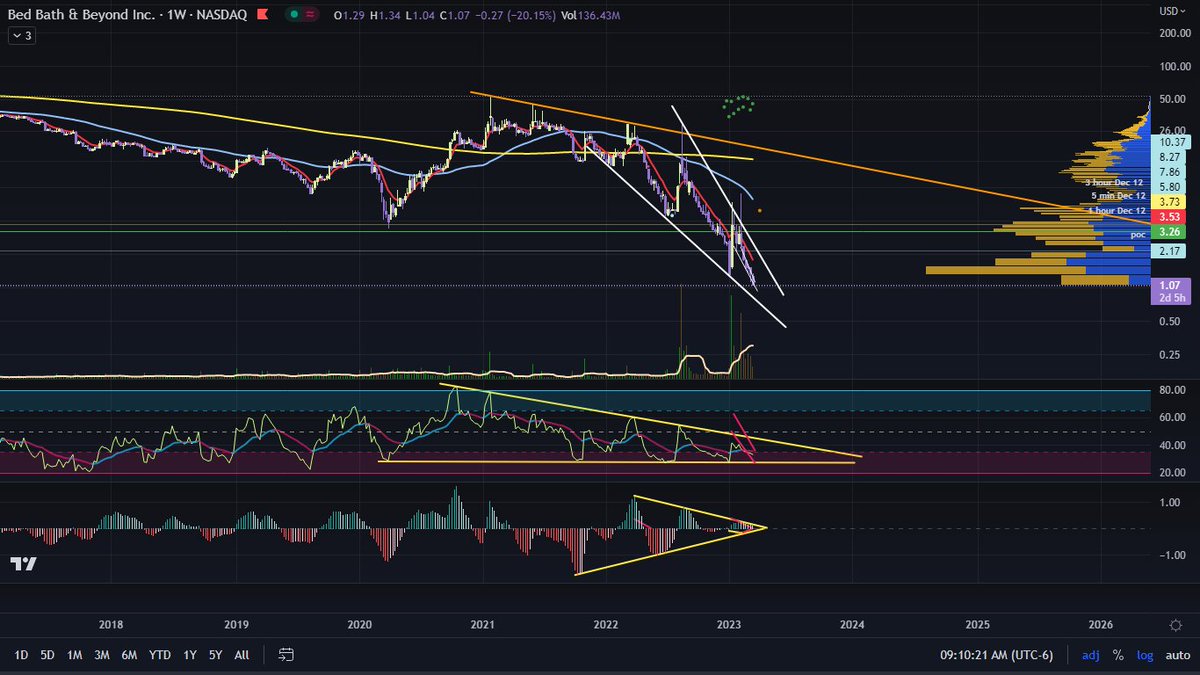Open the go to date calendar icon
The height and width of the screenshot is (675, 1200).
click(286, 655)
